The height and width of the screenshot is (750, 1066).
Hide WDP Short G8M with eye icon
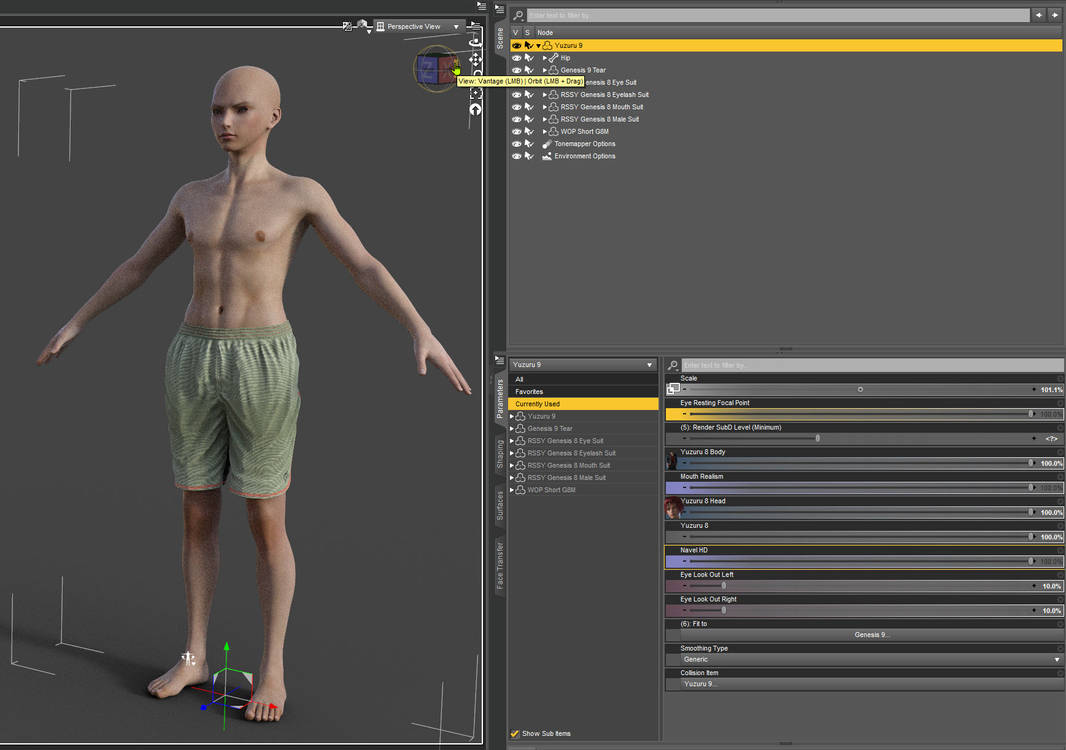(x=517, y=132)
